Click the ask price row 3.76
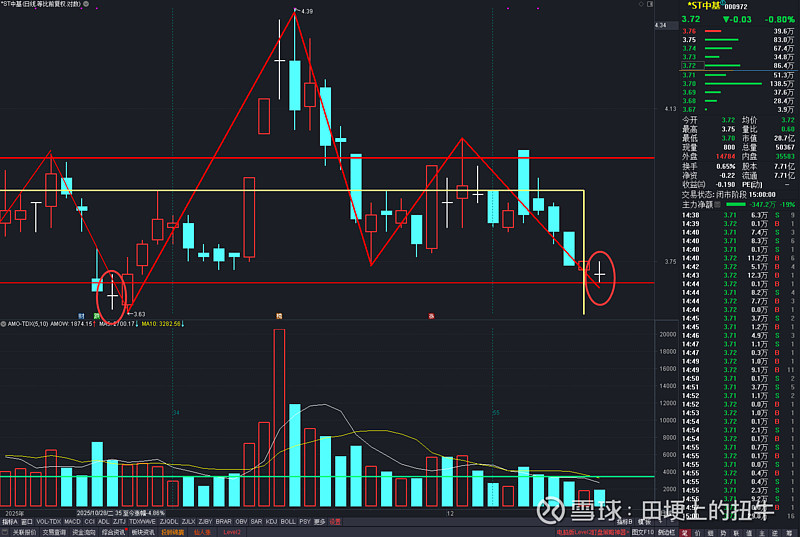800x537 pixels. 738,31
